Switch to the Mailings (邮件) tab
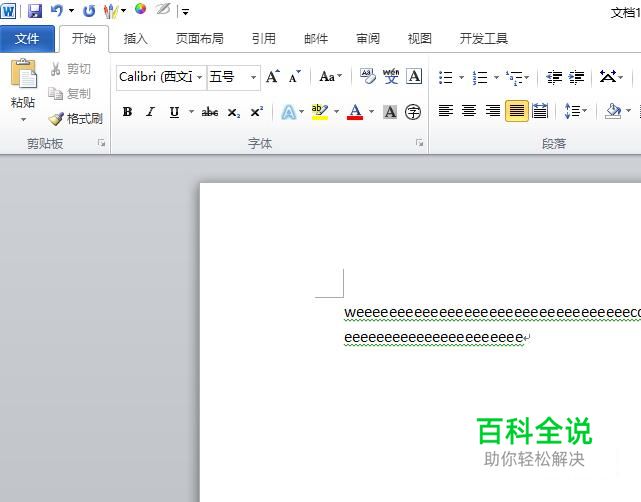The image size is (641, 502). tap(316, 39)
